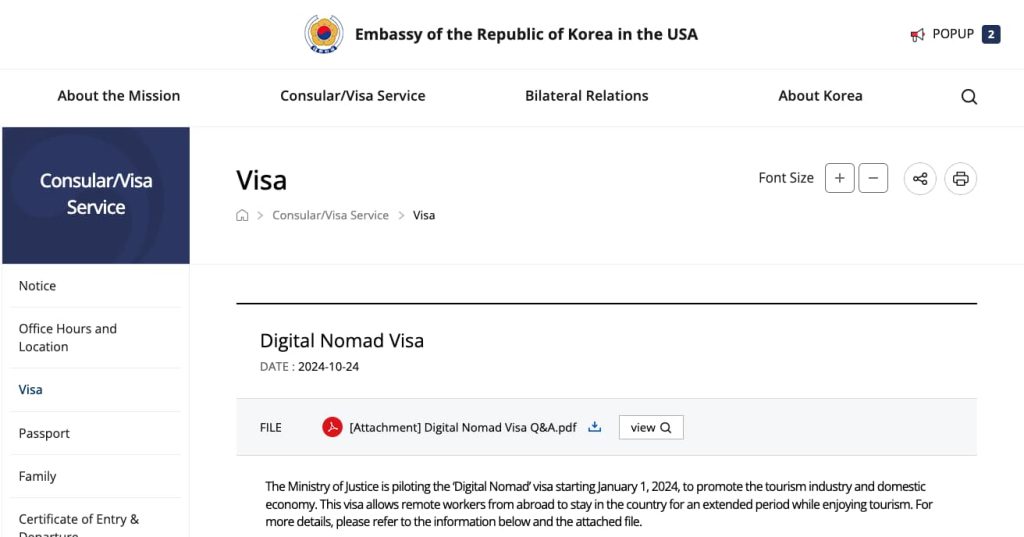
Task: Click Consular/Visa Service breadcrumb link
Action: point(330,215)
